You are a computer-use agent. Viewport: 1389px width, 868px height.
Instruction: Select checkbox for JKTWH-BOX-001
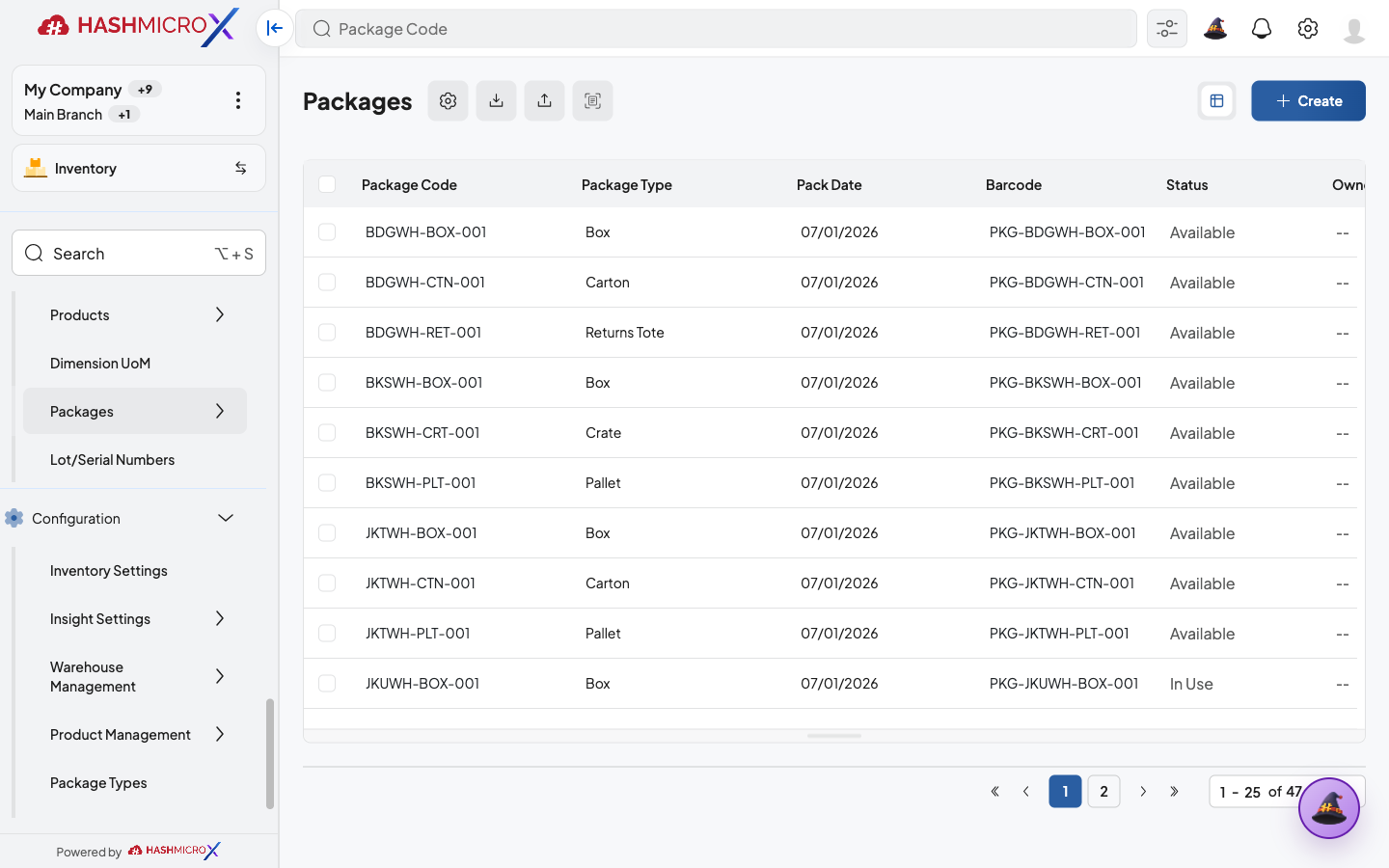327,533
